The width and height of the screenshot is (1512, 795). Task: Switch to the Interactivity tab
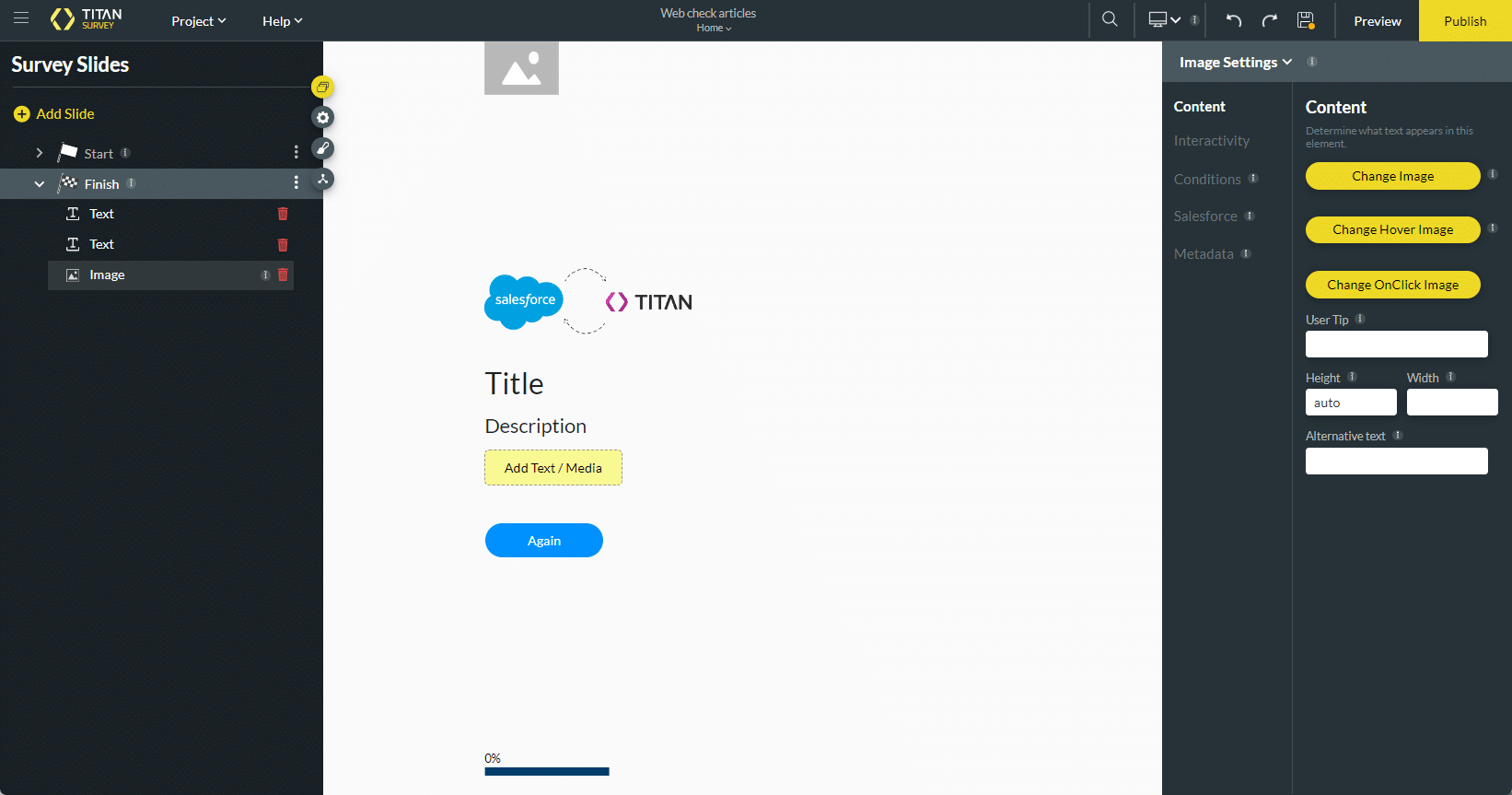click(x=1211, y=141)
